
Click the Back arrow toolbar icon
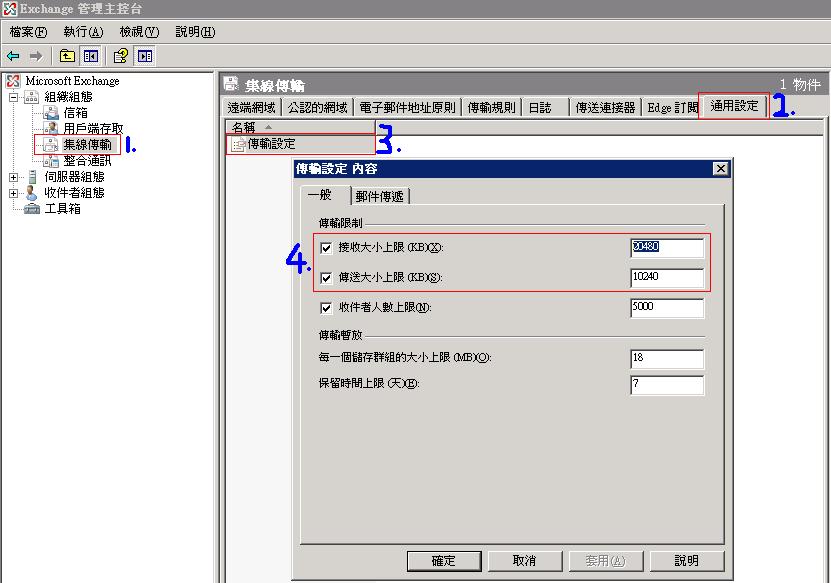[13, 56]
